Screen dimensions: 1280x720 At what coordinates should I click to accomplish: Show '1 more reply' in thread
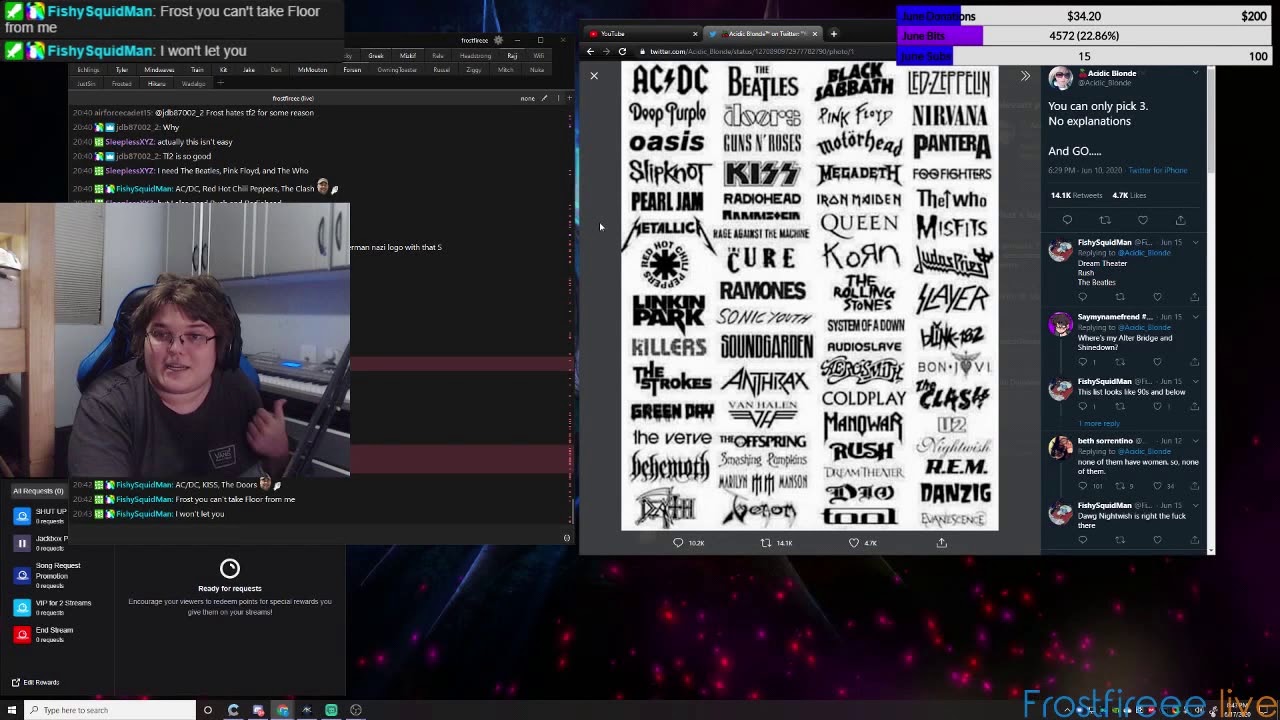click(x=1098, y=423)
